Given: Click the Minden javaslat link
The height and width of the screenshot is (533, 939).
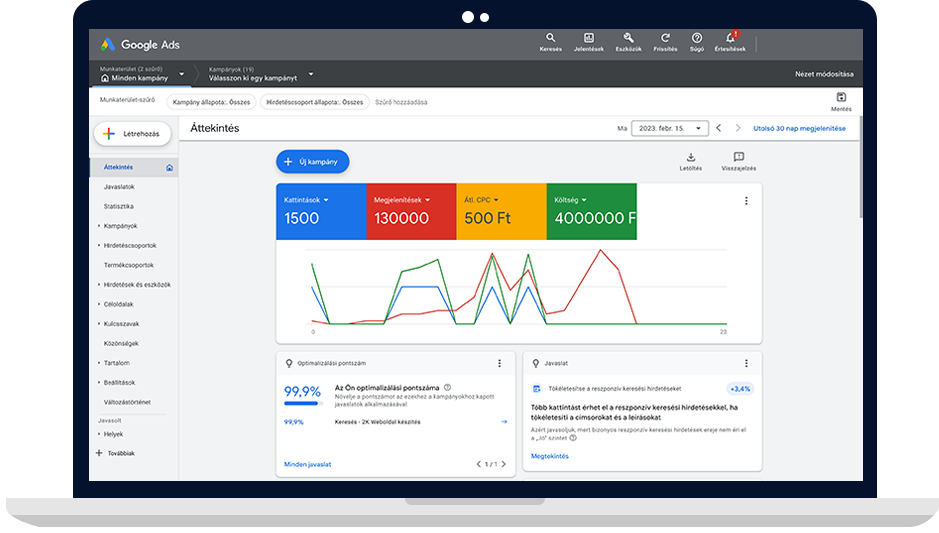Looking at the screenshot, I should pos(307,464).
